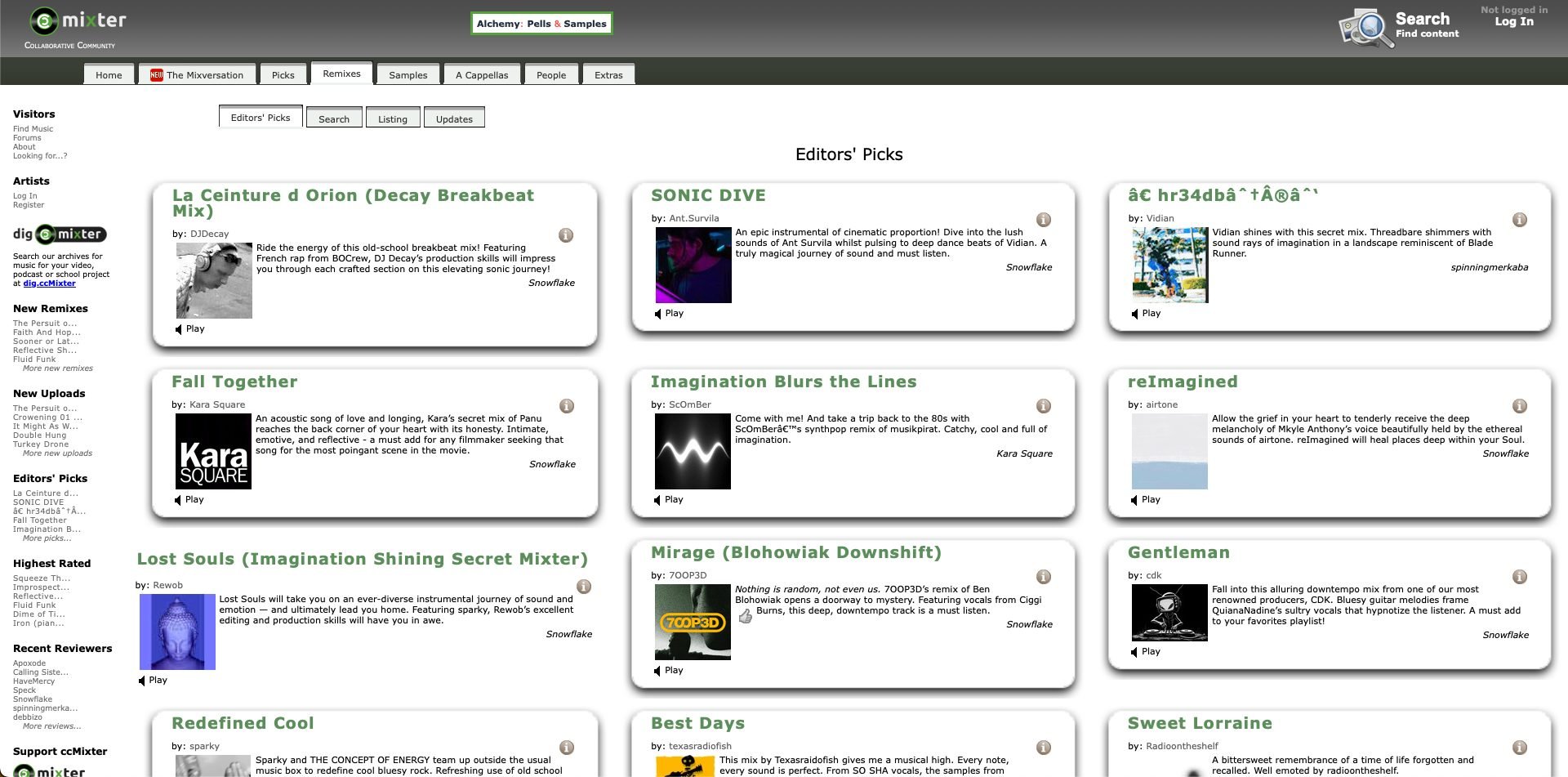The image size is (1568, 777).
Task: Click Register under Artists
Action: tap(29, 205)
